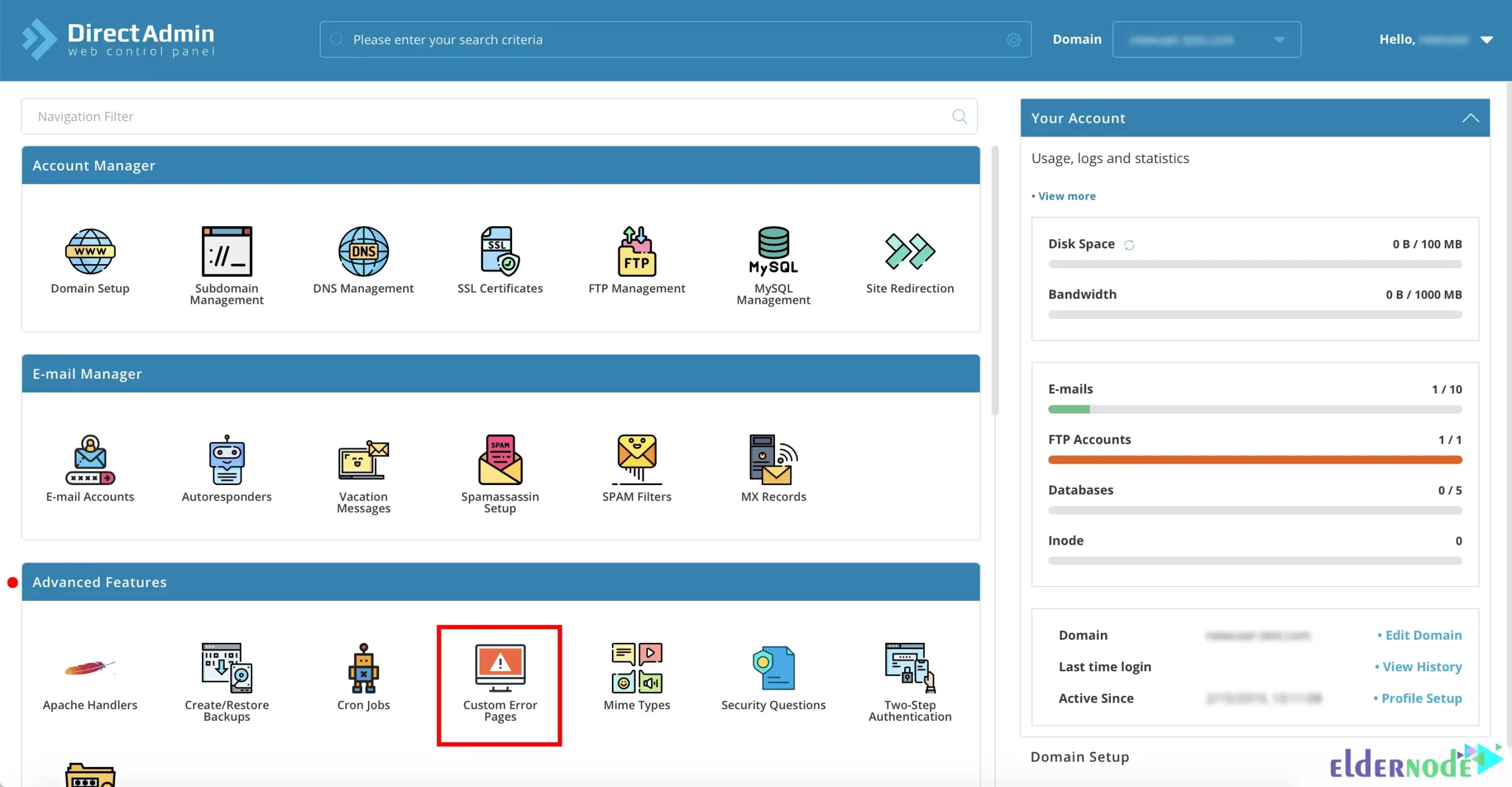Open MX Records
Viewport: 1512px width, 787px height.
pos(773,467)
